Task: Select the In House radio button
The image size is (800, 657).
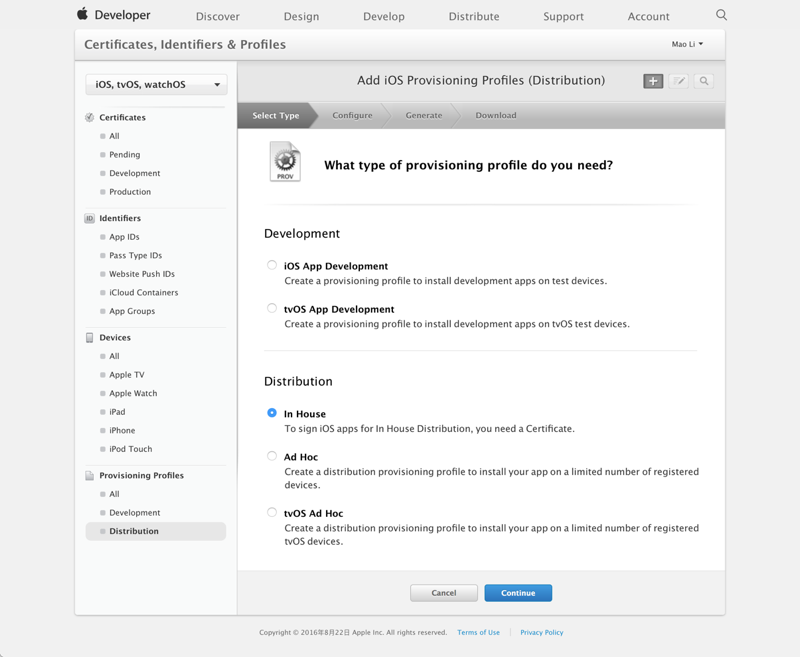Action: point(272,413)
